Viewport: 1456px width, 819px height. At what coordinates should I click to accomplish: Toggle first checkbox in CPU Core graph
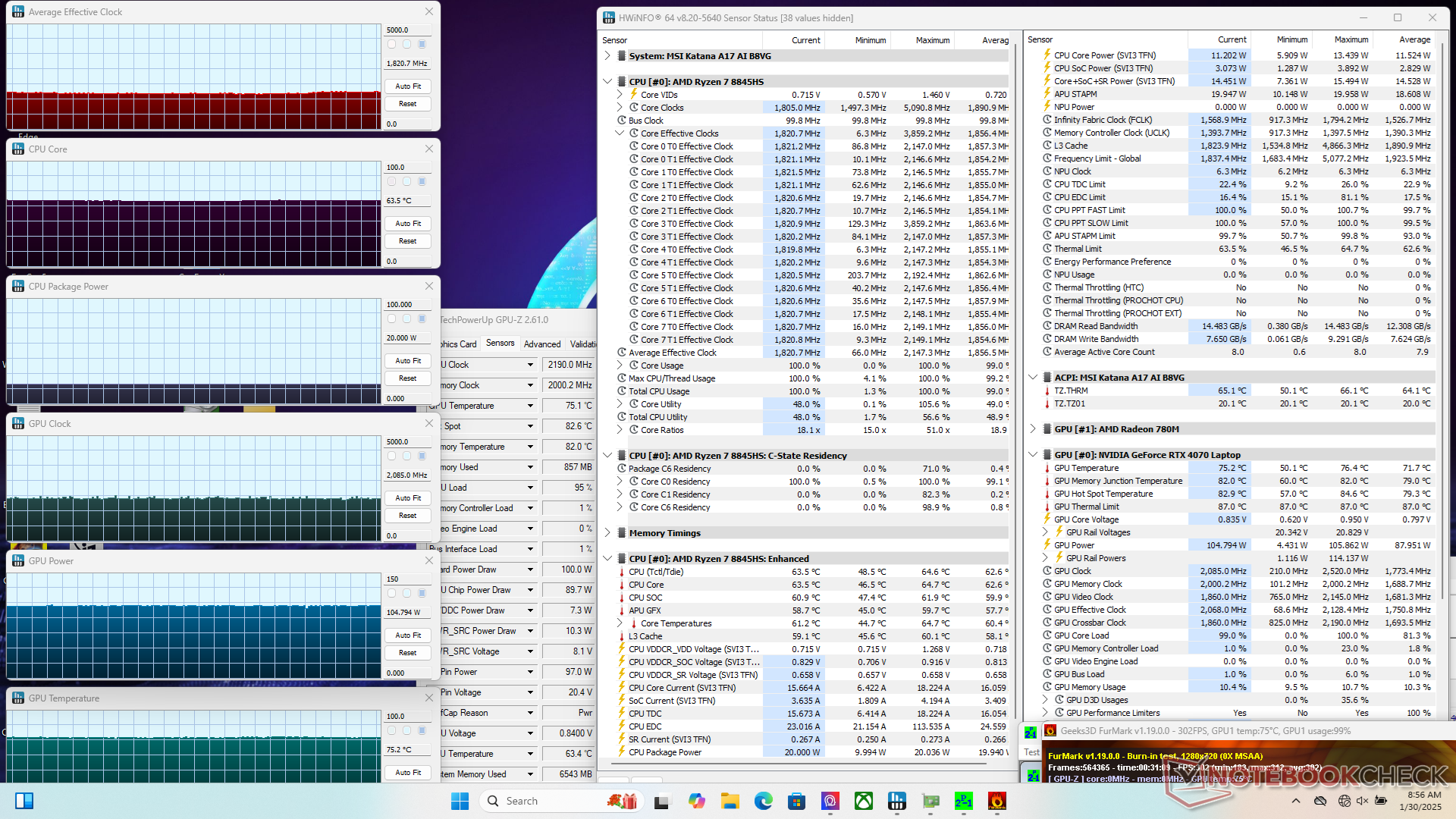391,182
